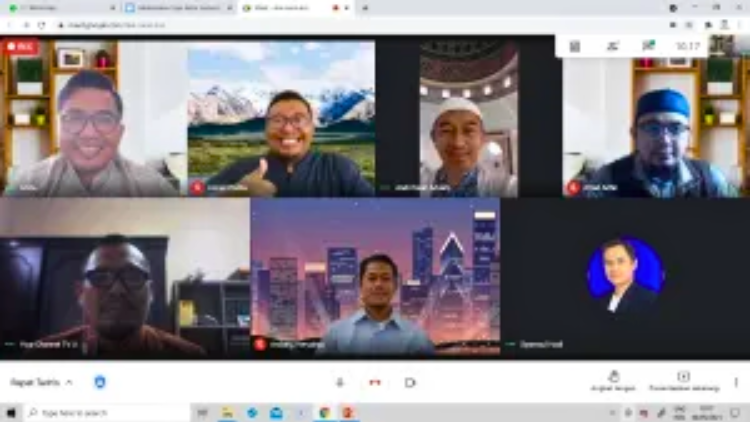Open the Chrome profile avatar

pyautogui.click(x=725, y=25)
